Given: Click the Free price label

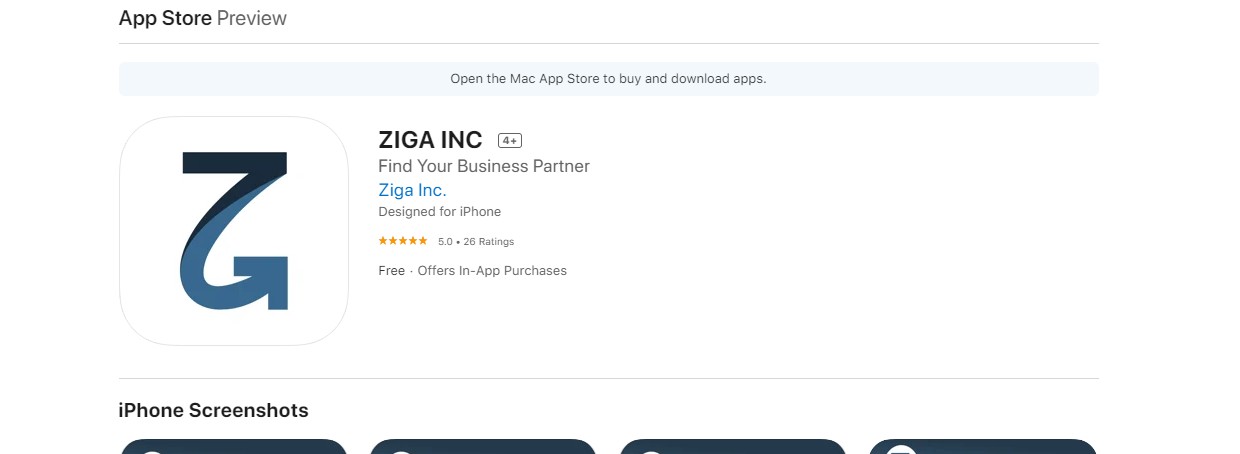Looking at the screenshot, I should (x=391, y=271).
